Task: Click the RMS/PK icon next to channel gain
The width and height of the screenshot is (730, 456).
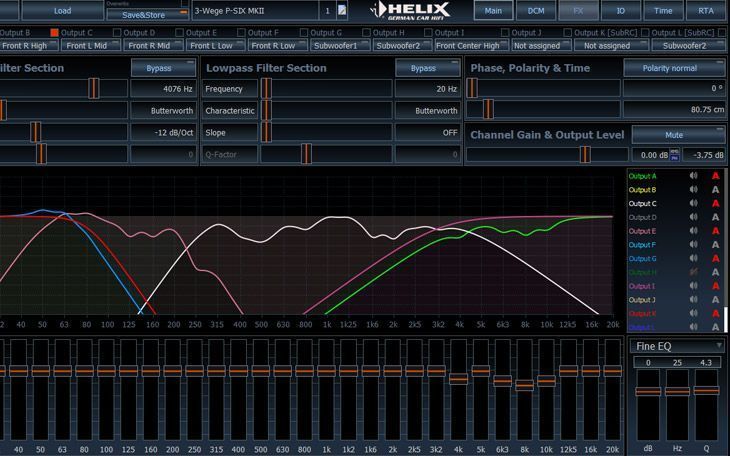Action: pos(675,155)
